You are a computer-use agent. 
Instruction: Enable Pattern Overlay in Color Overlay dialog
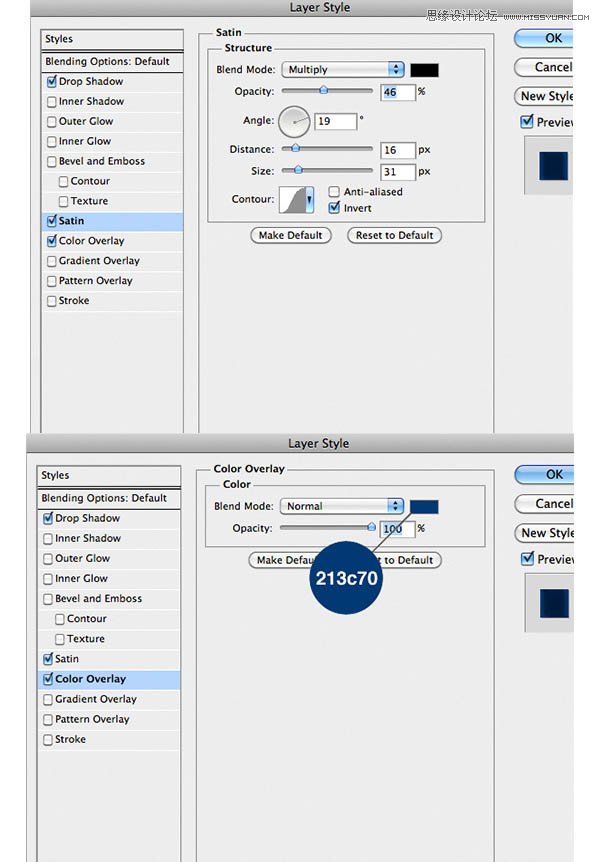tap(48, 719)
